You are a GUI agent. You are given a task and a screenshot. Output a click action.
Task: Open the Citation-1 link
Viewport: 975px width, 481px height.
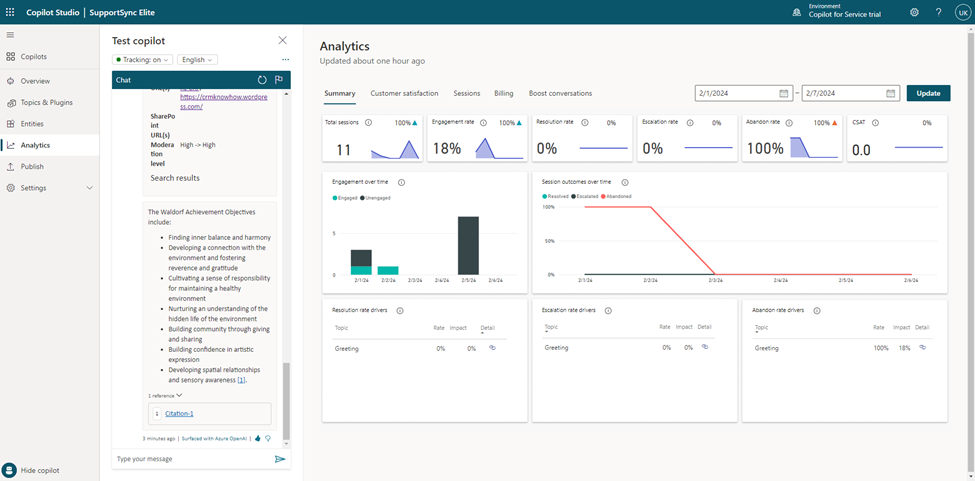(179, 413)
